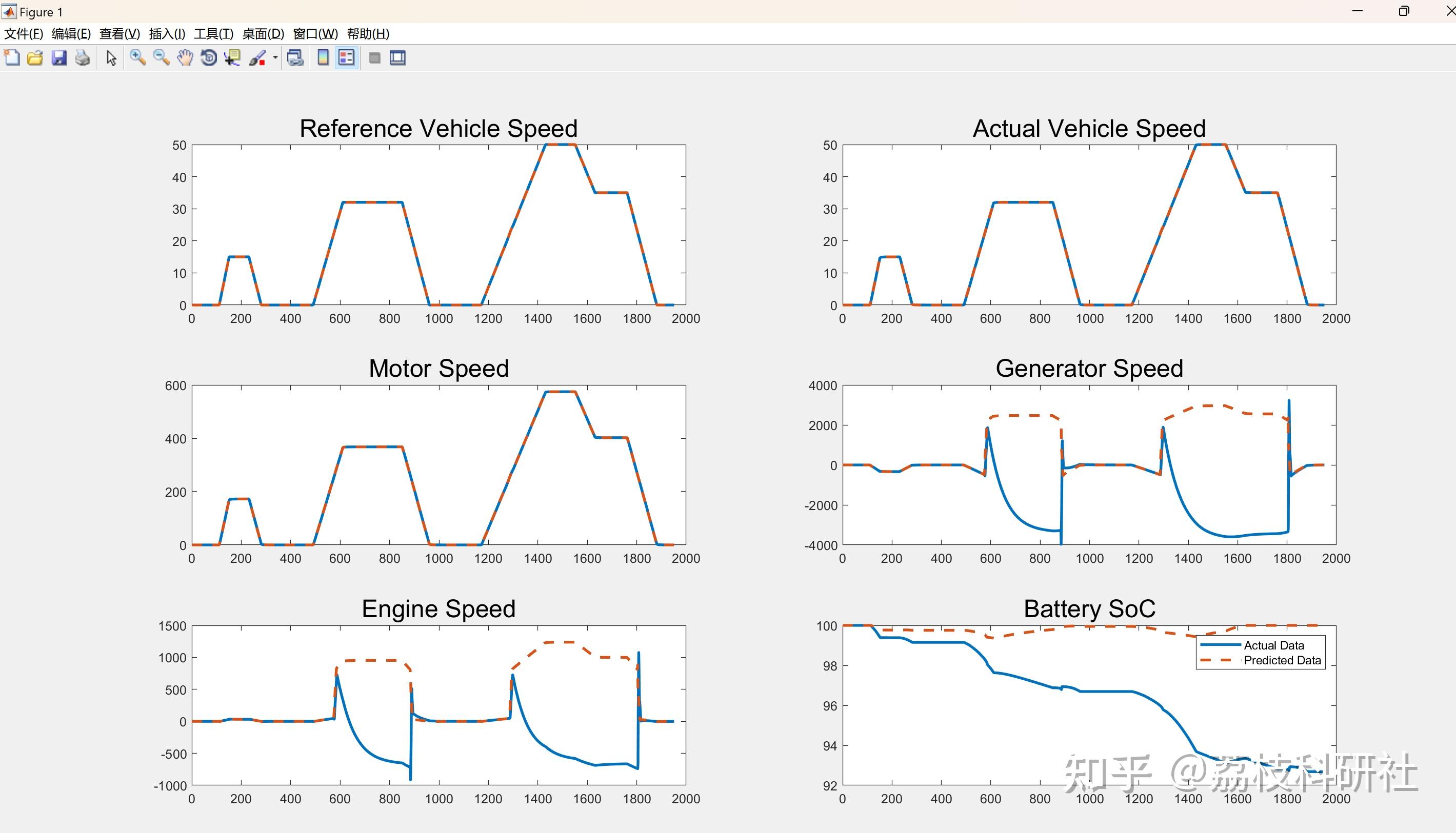Open the 插入(I) menu
The width and height of the screenshot is (1456, 833).
click(x=167, y=34)
